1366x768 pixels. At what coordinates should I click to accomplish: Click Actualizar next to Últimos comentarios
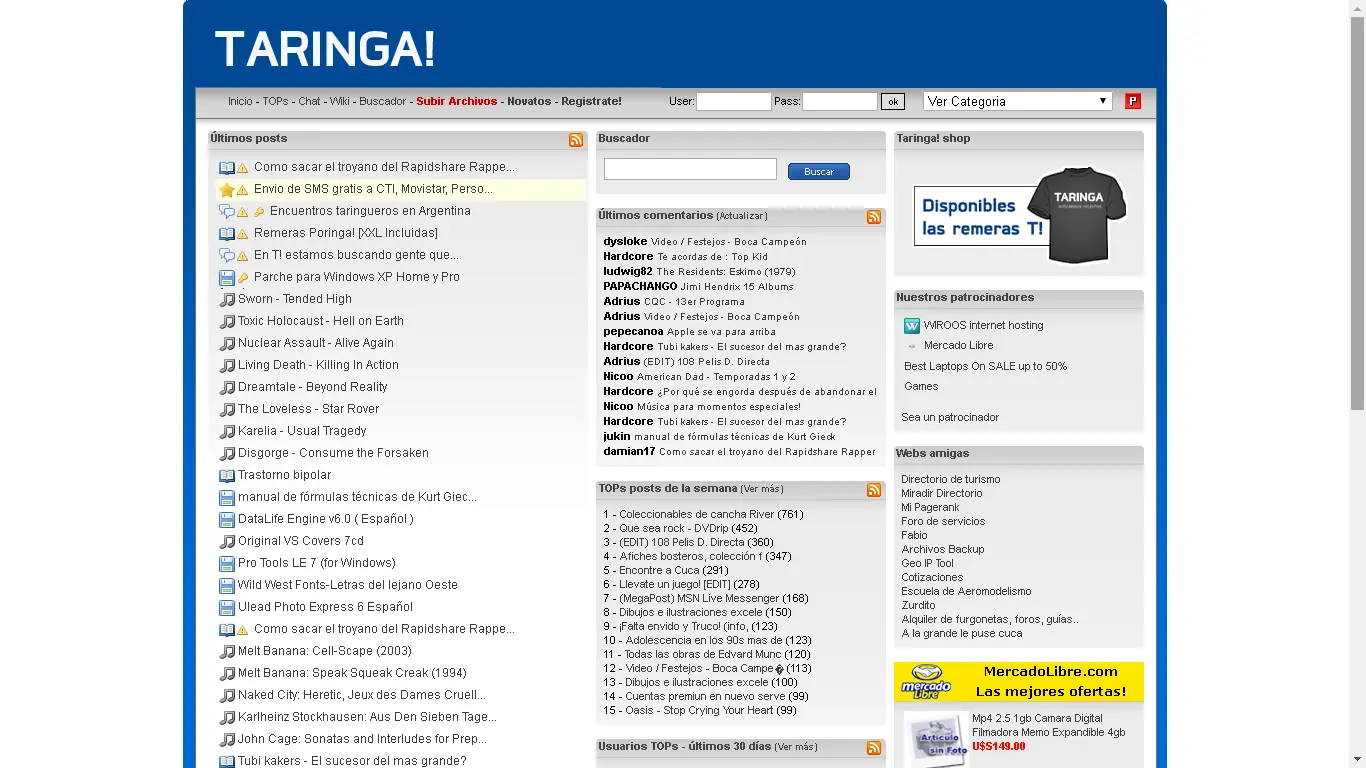coord(742,216)
